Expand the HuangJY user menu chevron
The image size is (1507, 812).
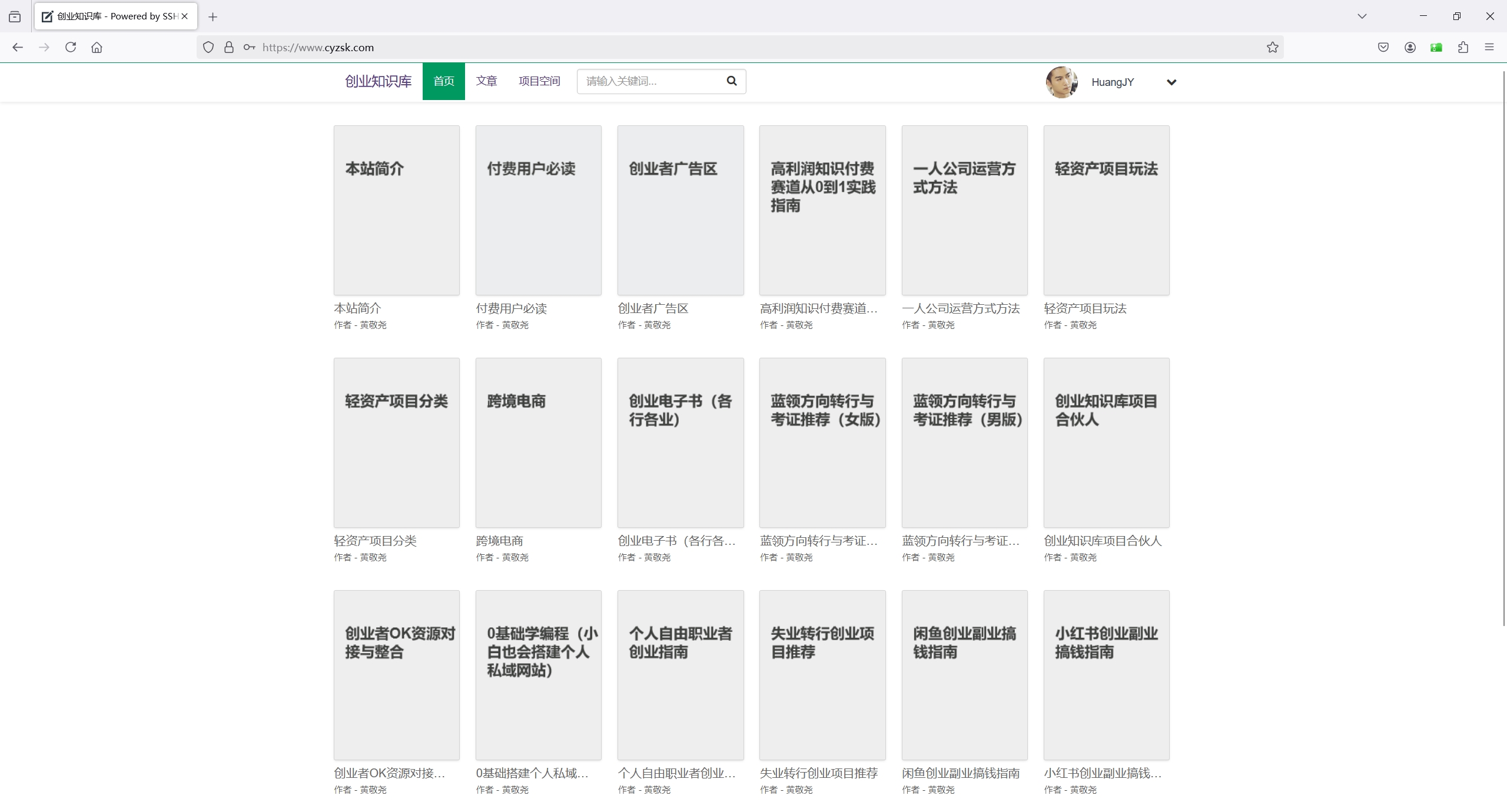[x=1171, y=82]
